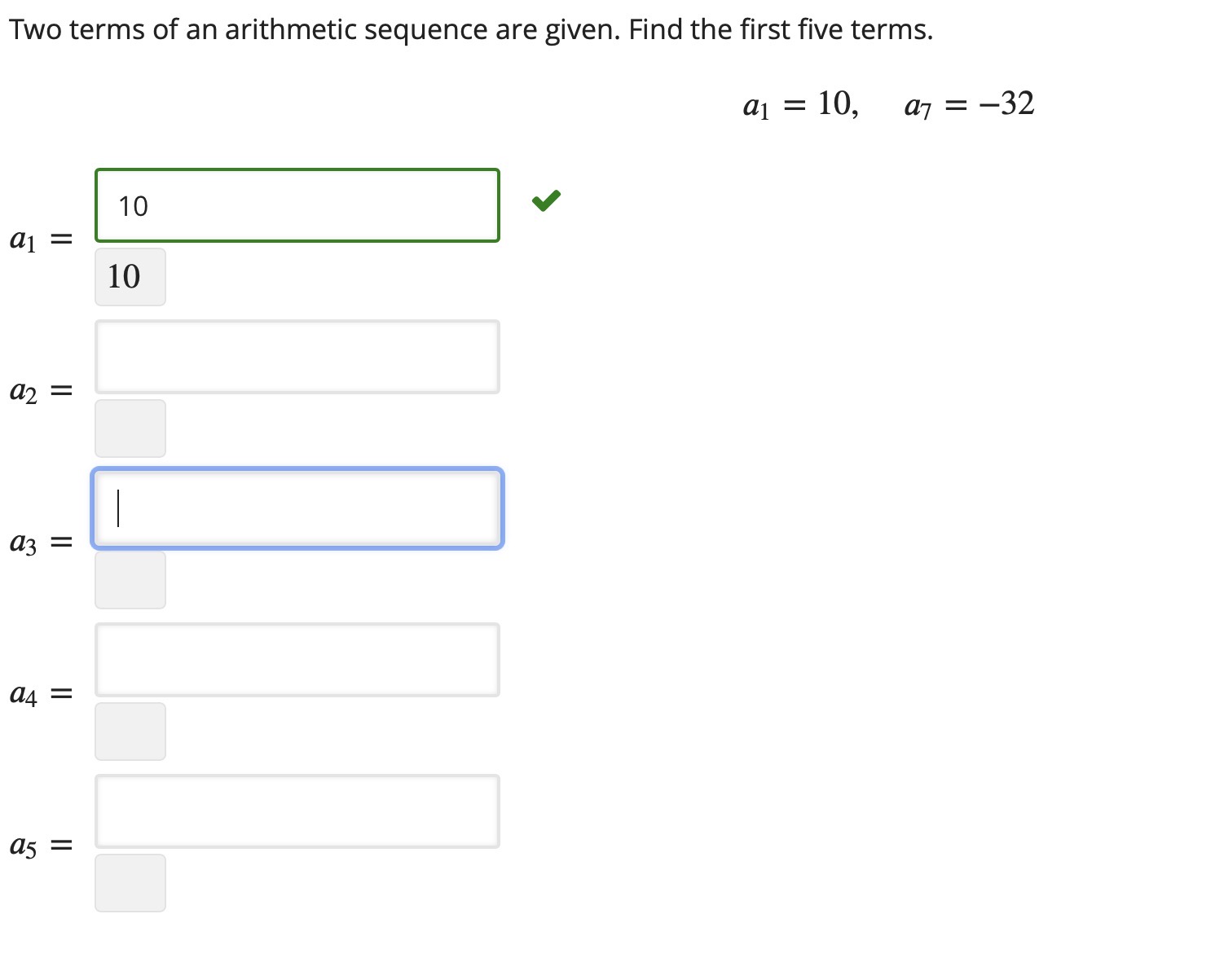Select the a5 answer input field
1224x980 pixels.
point(297,811)
